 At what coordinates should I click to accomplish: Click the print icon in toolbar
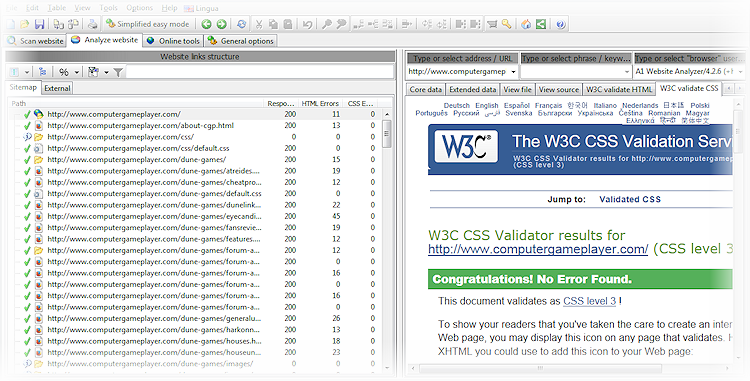pos(92,24)
